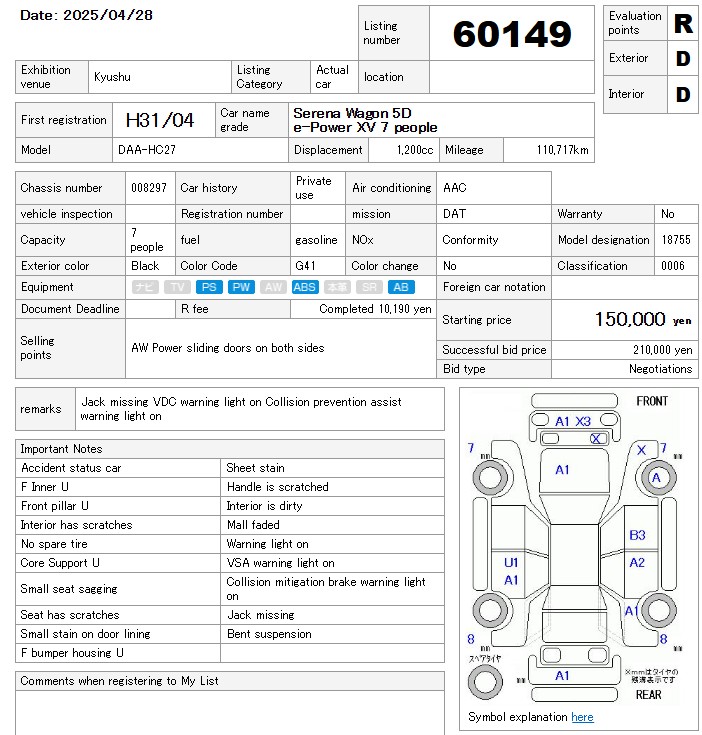Click the greyed-out TV equipment badge
The image size is (702, 735).
(x=177, y=287)
